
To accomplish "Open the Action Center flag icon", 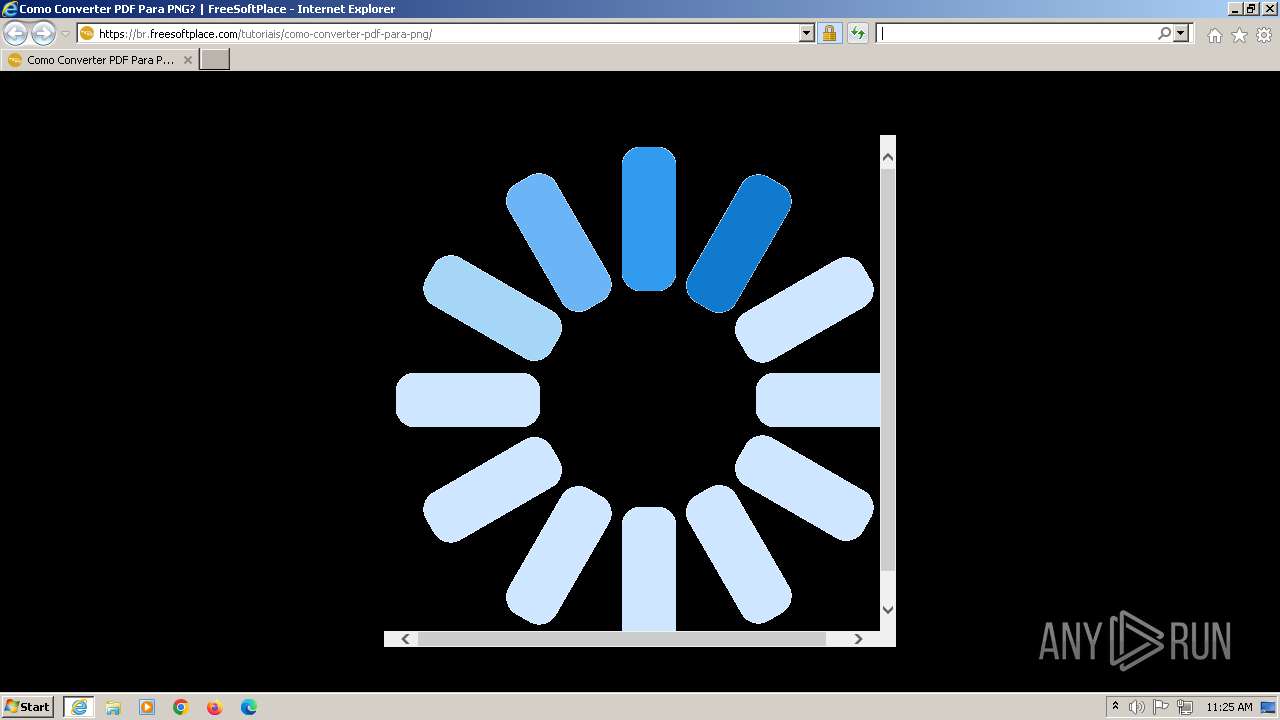I will [1161, 707].
